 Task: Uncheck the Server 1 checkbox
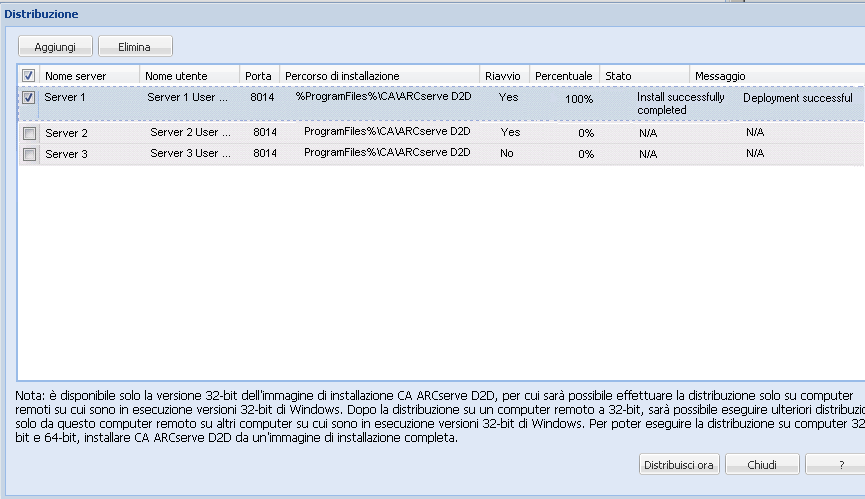[28, 98]
